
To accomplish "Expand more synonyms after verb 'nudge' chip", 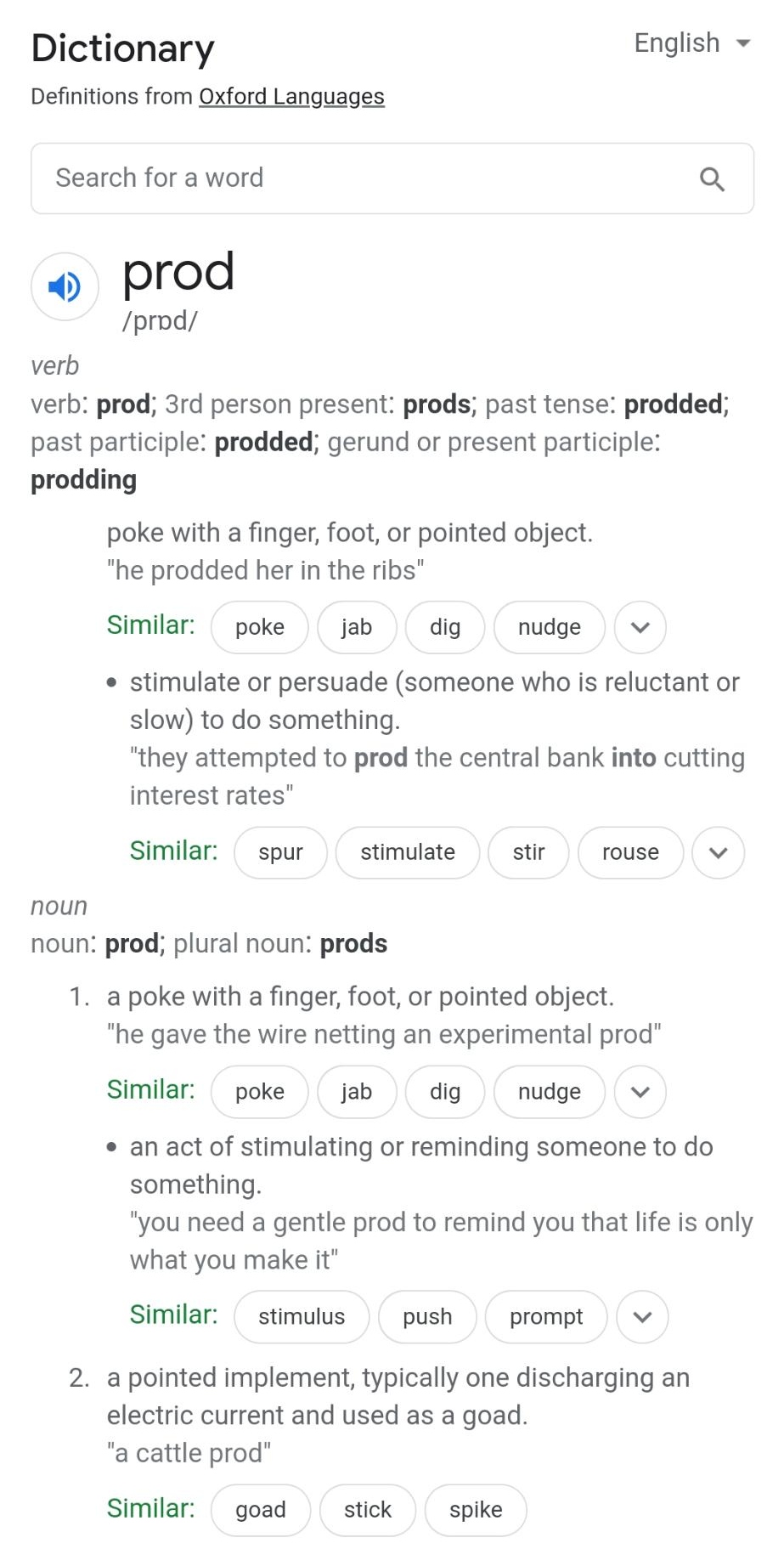I will [640, 627].
